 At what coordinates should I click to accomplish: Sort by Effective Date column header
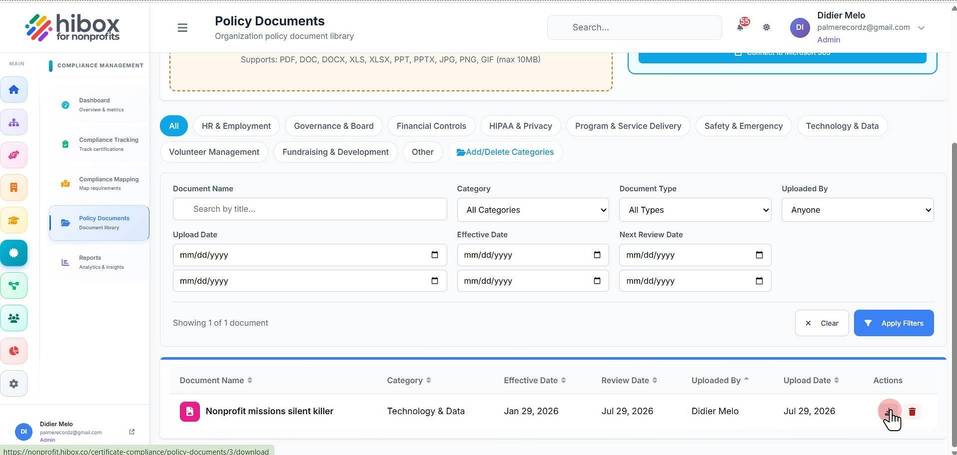click(535, 380)
